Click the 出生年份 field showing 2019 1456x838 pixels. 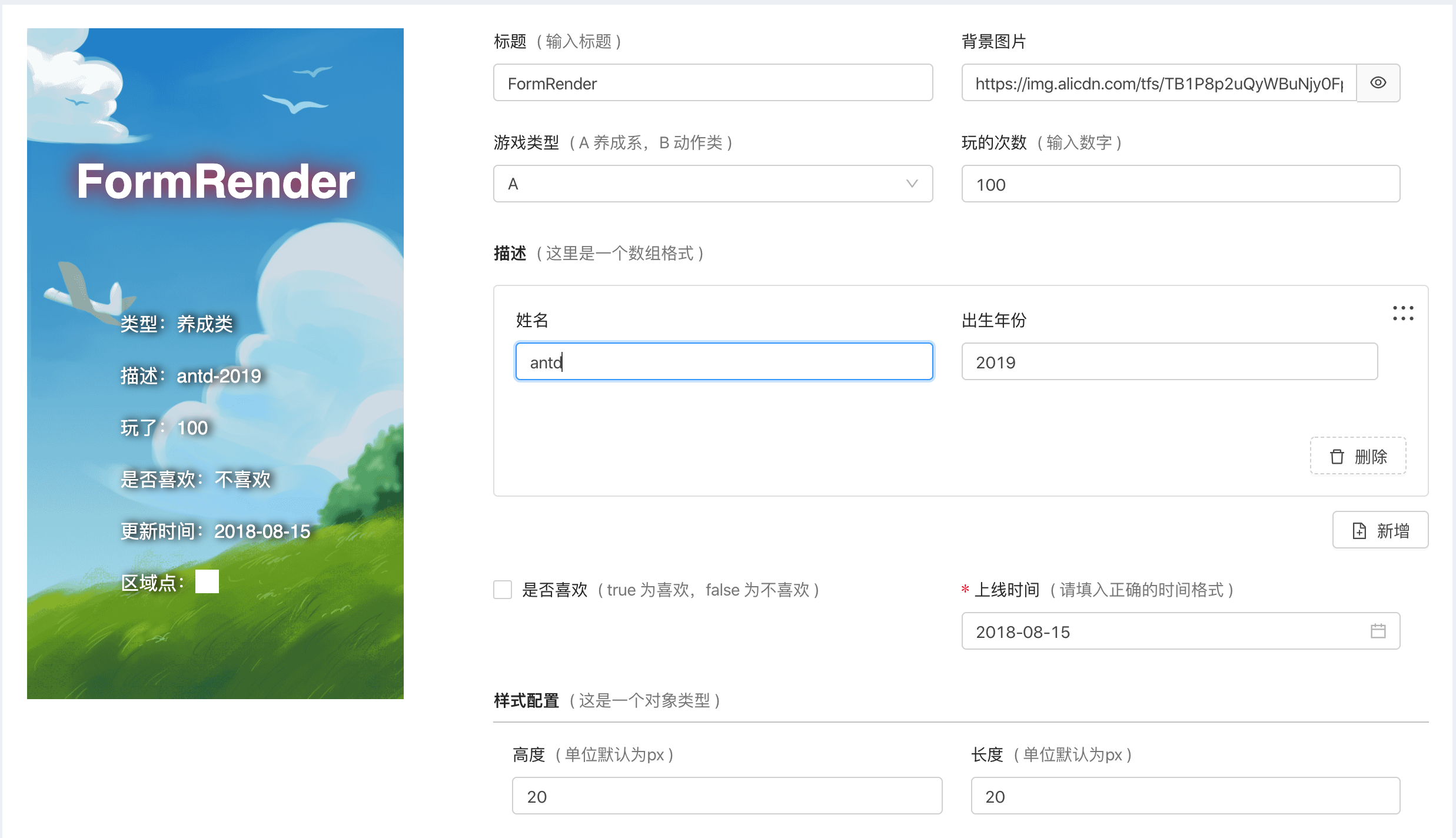[1169, 362]
